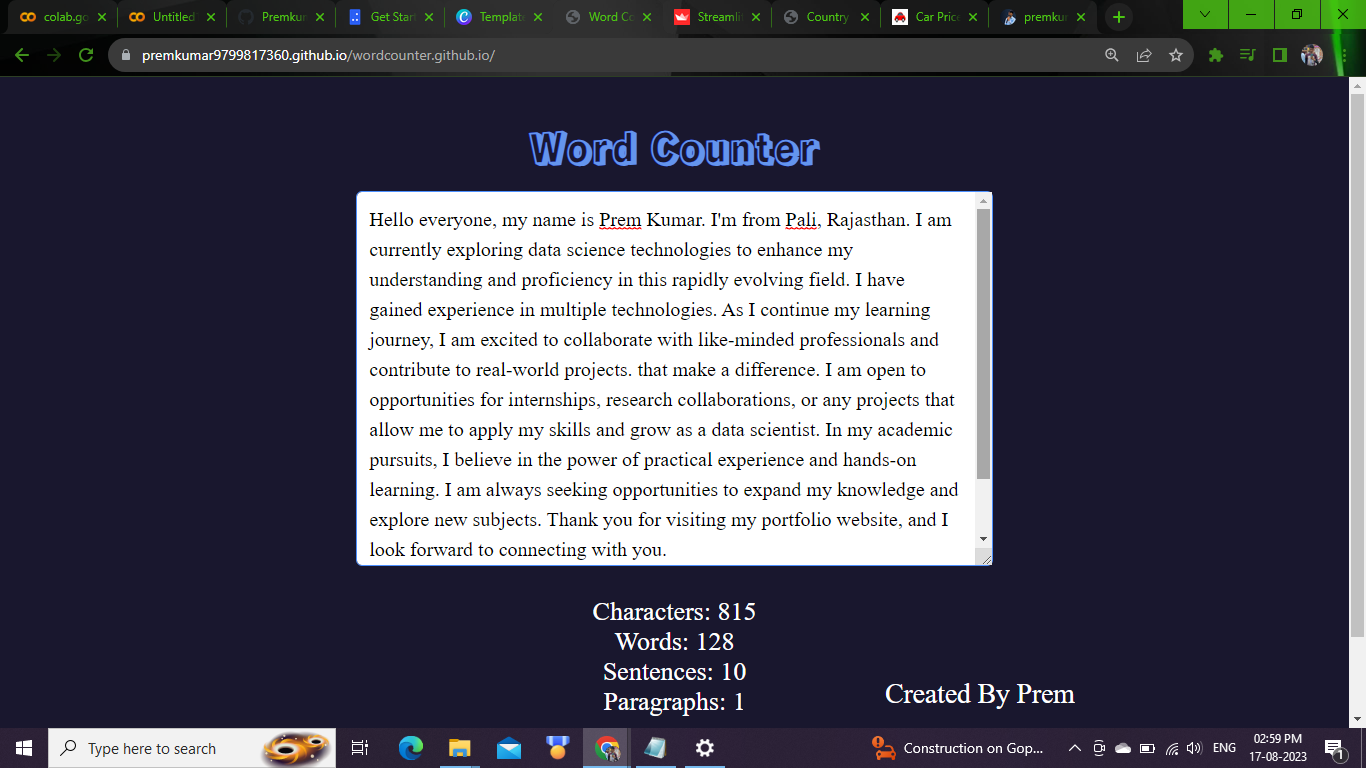The width and height of the screenshot is (1366, 768).
Task: Open a new browser tab
Action: (1118, 16)
